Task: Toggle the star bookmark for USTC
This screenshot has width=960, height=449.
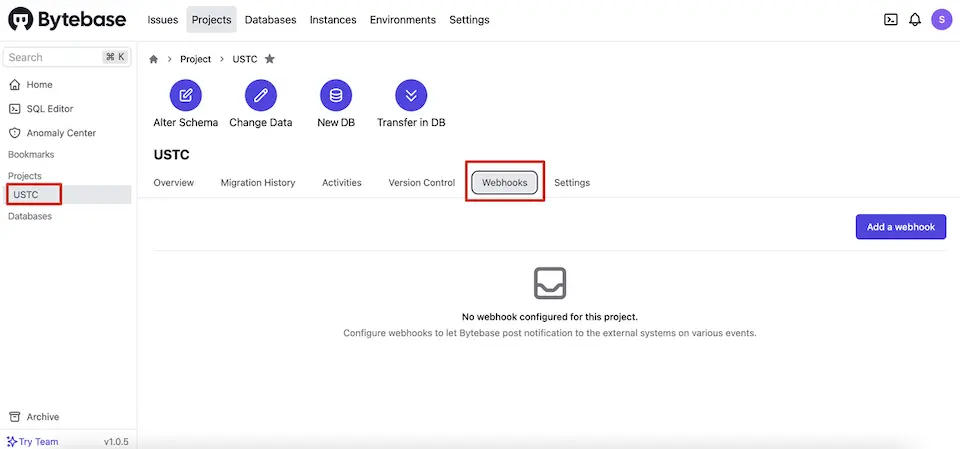Action: [x=269, y=59]
